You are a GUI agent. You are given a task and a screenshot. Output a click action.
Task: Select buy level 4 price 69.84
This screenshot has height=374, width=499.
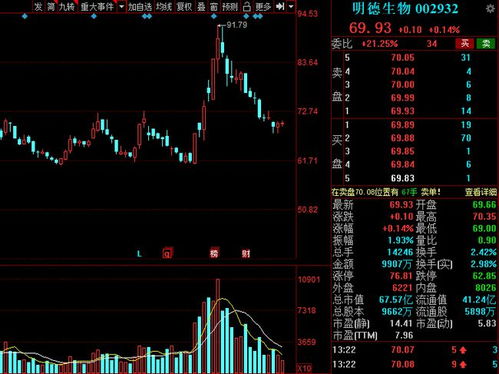(403, 165)
